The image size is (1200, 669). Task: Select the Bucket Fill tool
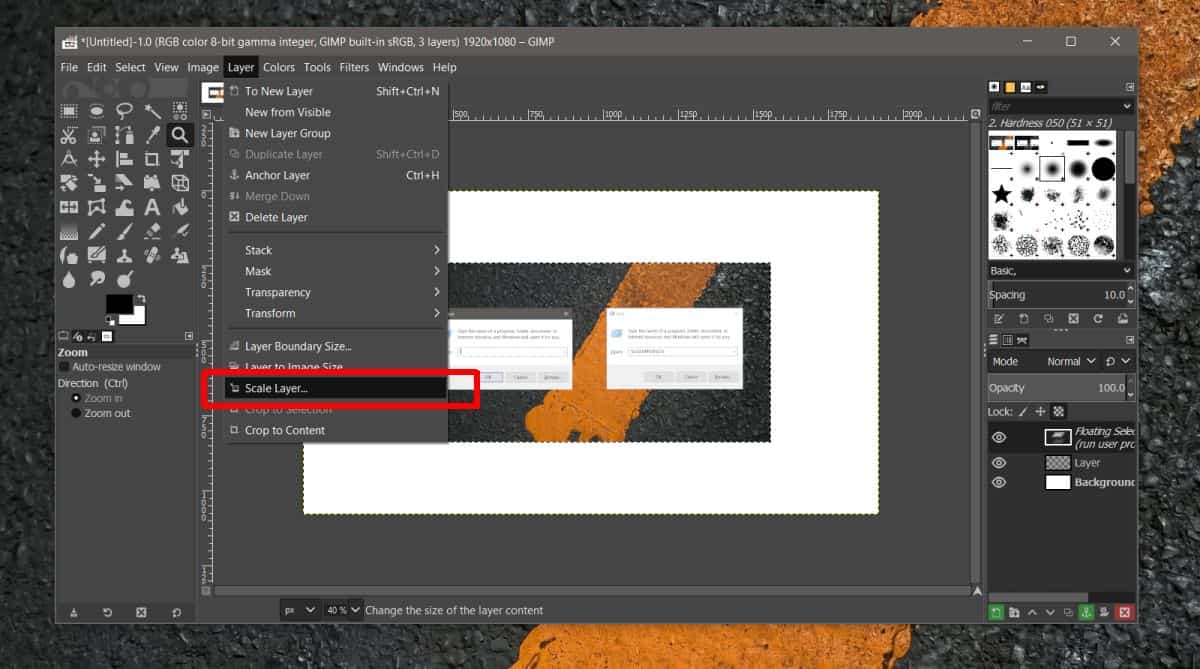click(180, 207)
